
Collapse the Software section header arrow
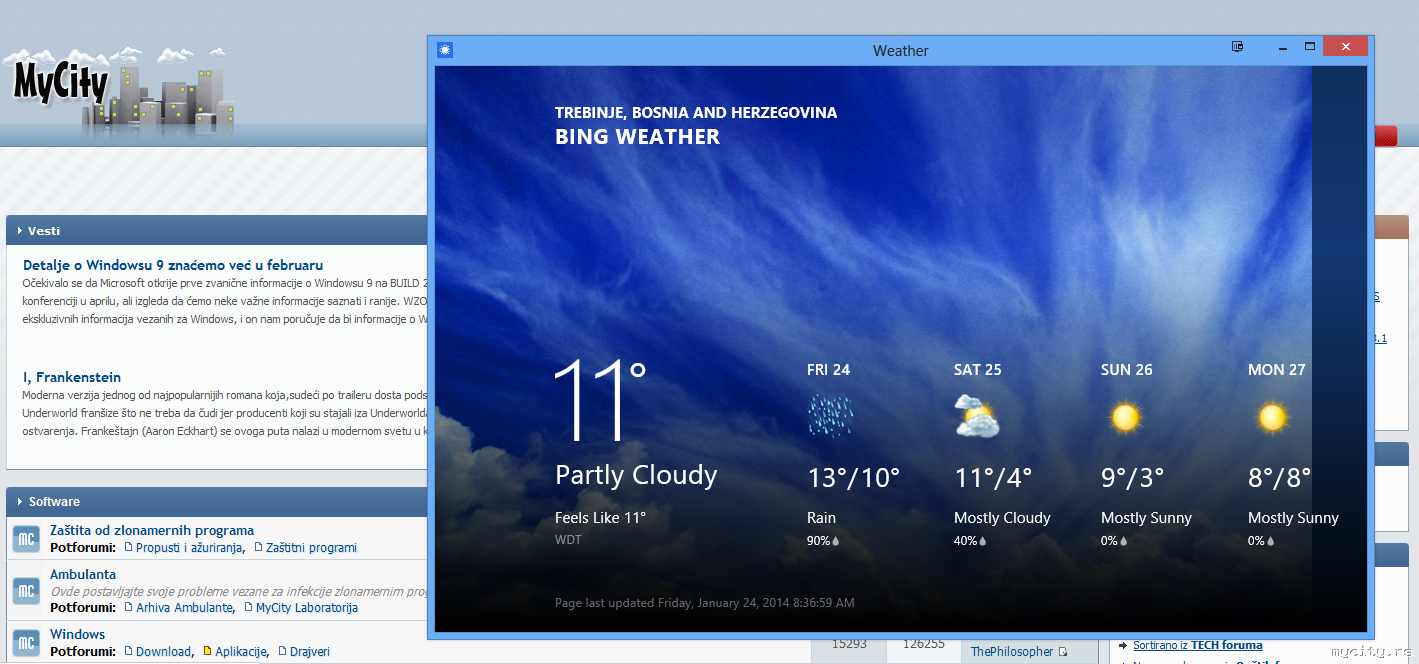19,502
